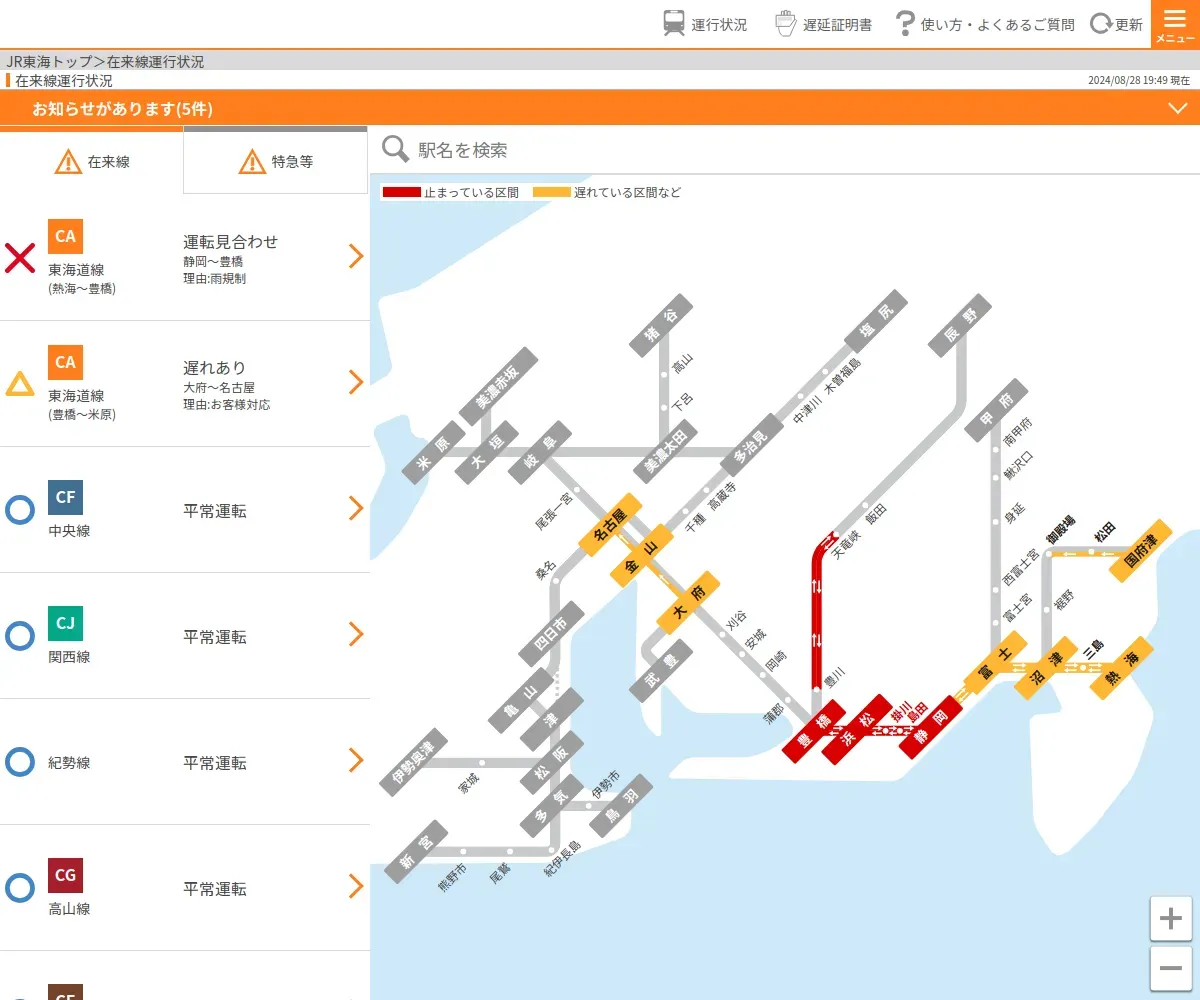Viewport: 1200px width, 1000px height.
Task: Click the CA badge for 豊橋〜米原
Action: (65, 362)
